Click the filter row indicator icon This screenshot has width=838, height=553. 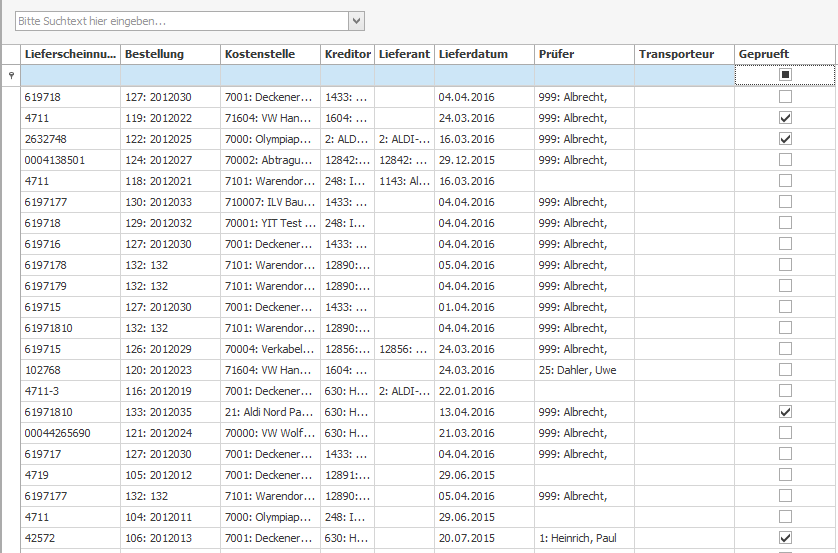[10, 75]
